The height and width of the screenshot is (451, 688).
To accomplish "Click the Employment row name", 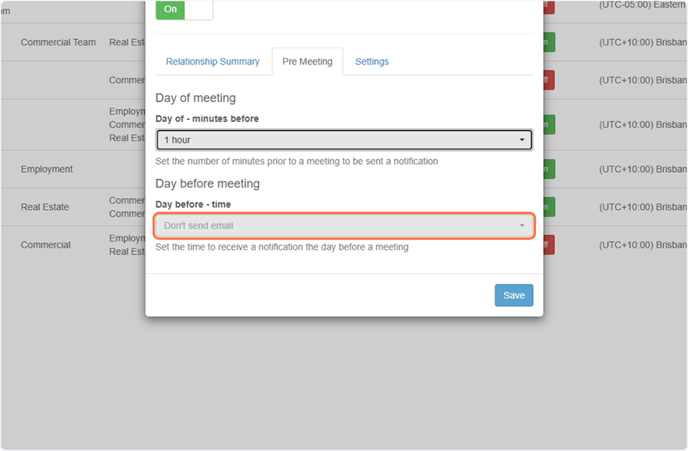I will click(47, 169).
